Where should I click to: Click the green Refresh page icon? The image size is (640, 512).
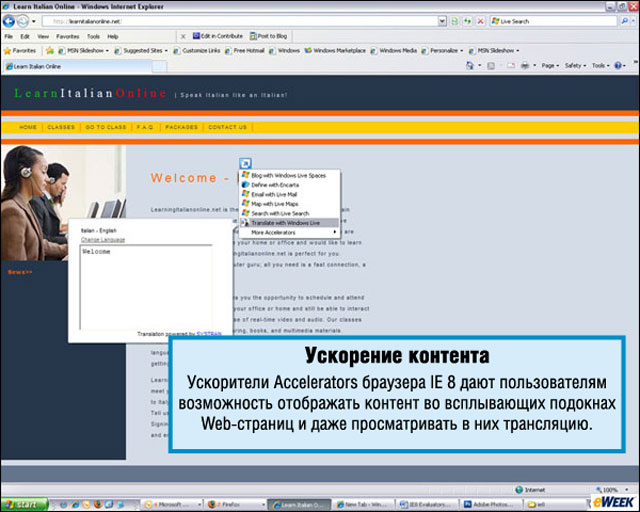467,21
